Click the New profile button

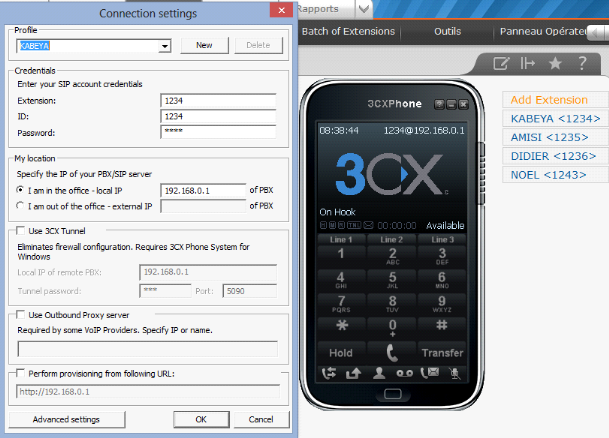point(204,45)
